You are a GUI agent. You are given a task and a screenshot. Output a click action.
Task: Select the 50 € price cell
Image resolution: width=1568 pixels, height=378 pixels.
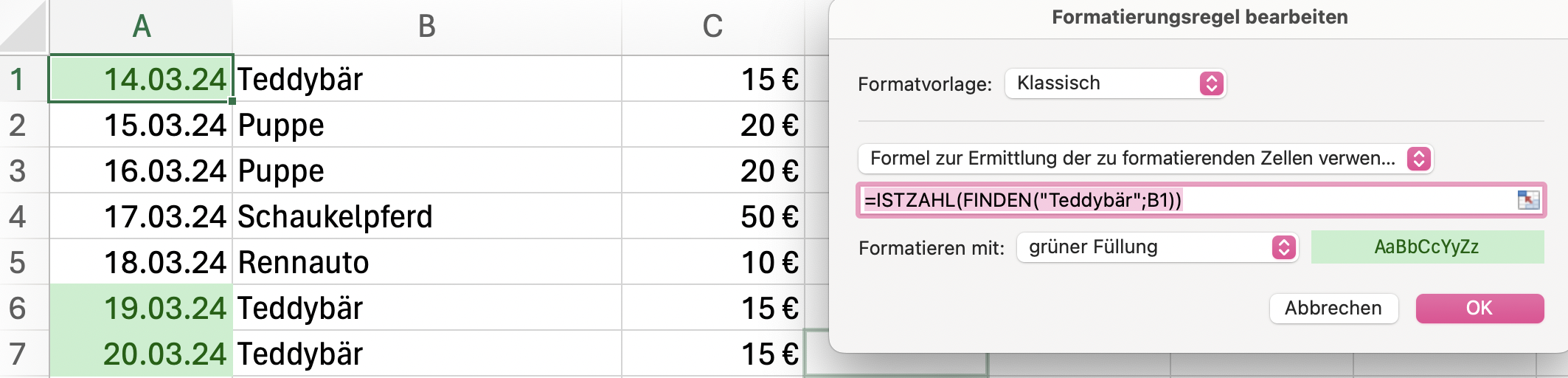[x=712, y=216]
